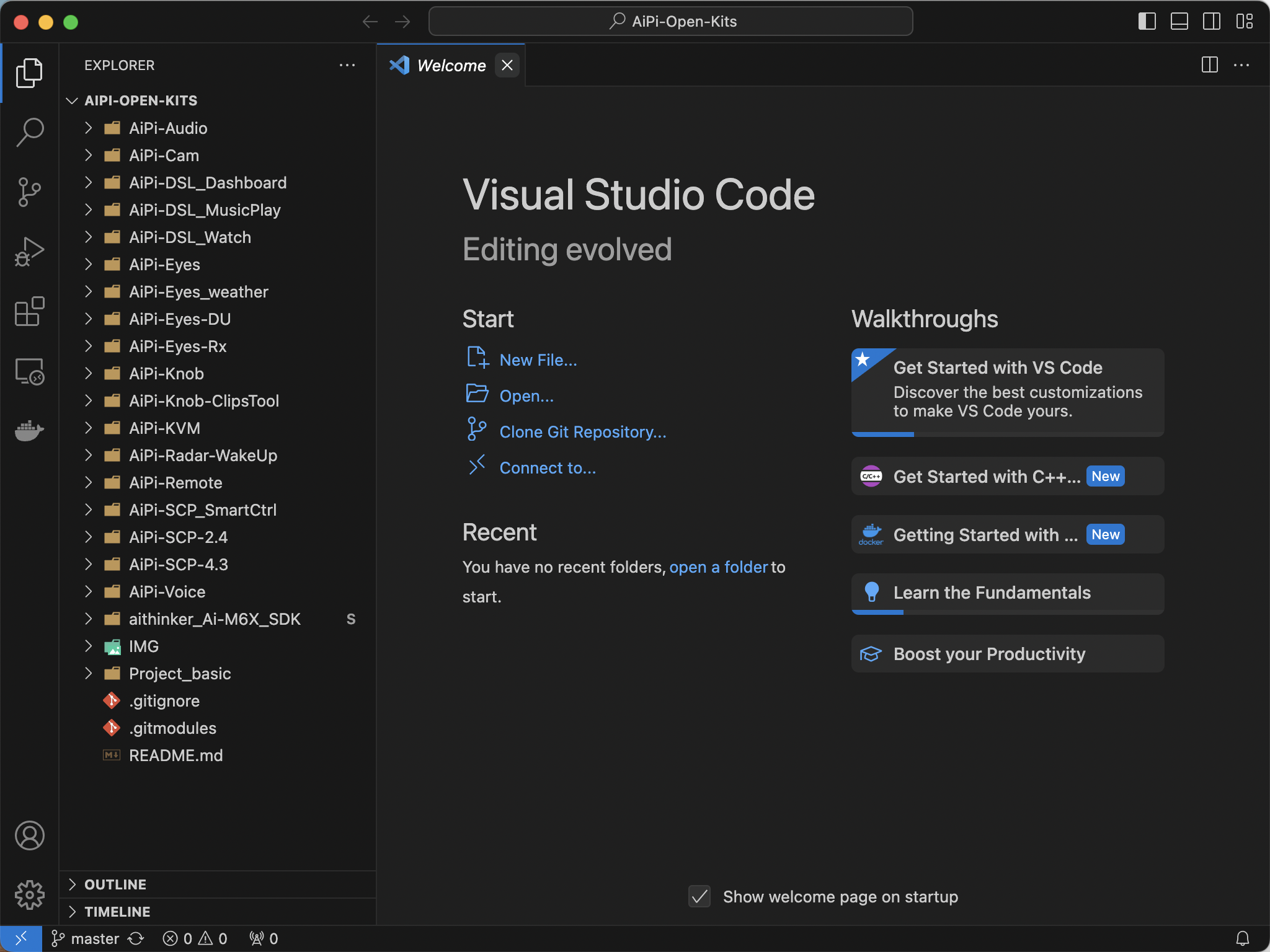Click the master branch in status bar

86,938
